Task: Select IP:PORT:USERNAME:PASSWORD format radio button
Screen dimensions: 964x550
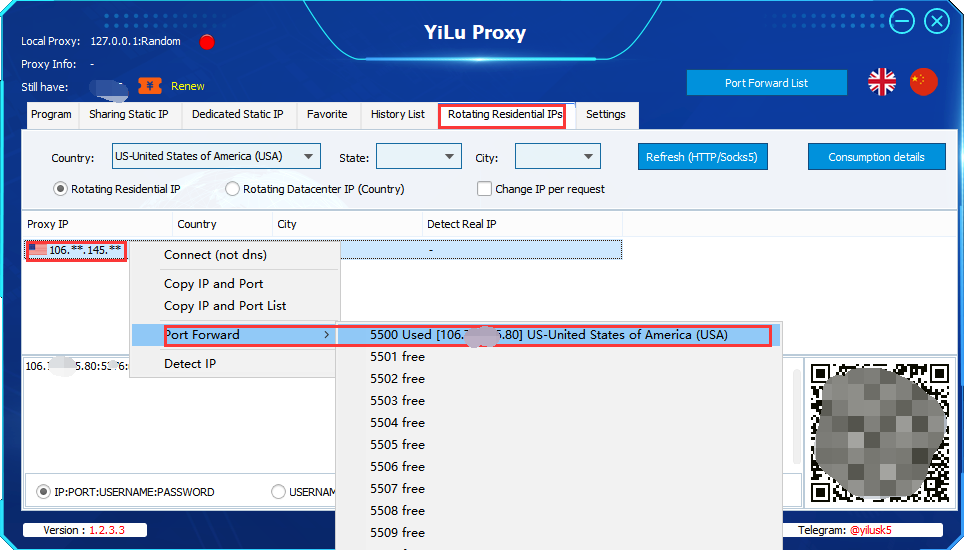Action: (x=43, y=492)
